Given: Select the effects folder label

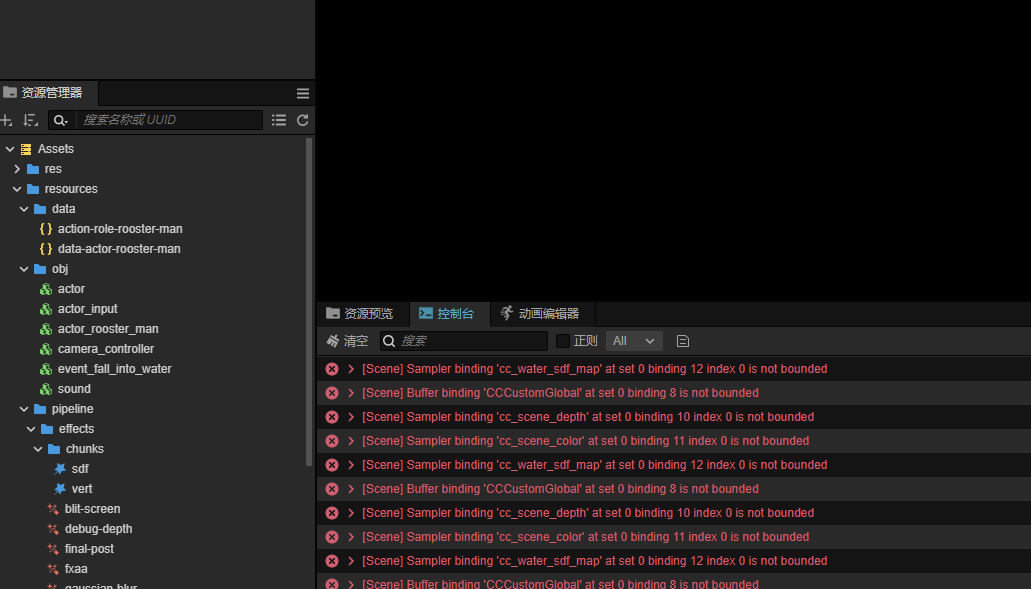Looking at the screenshot, I should pos(76,429).
